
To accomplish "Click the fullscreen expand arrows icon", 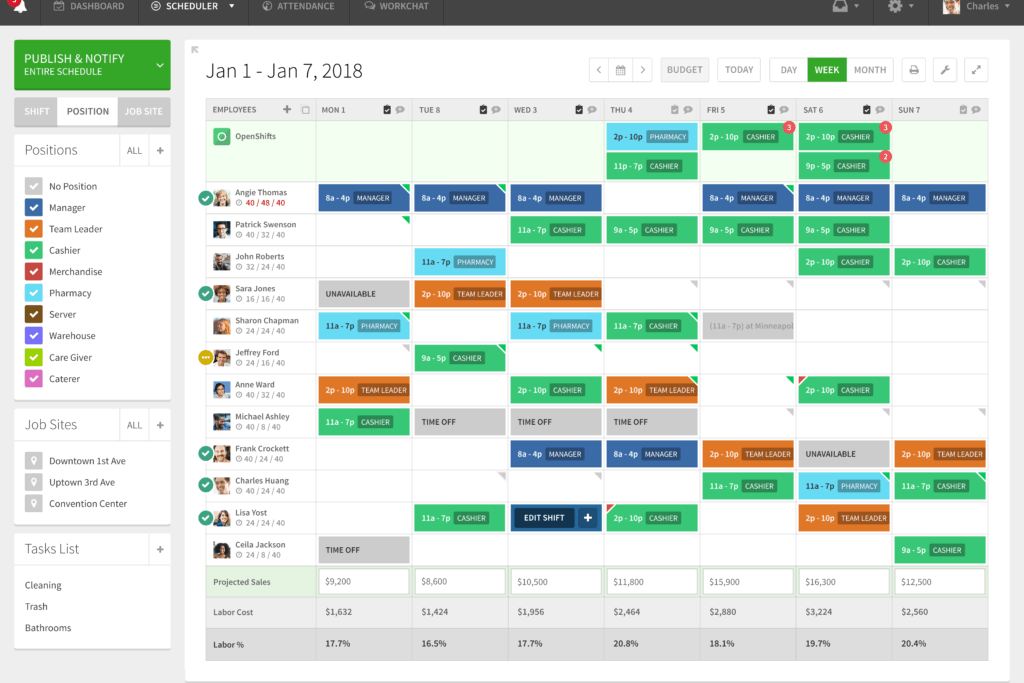I will pos(976,70).
